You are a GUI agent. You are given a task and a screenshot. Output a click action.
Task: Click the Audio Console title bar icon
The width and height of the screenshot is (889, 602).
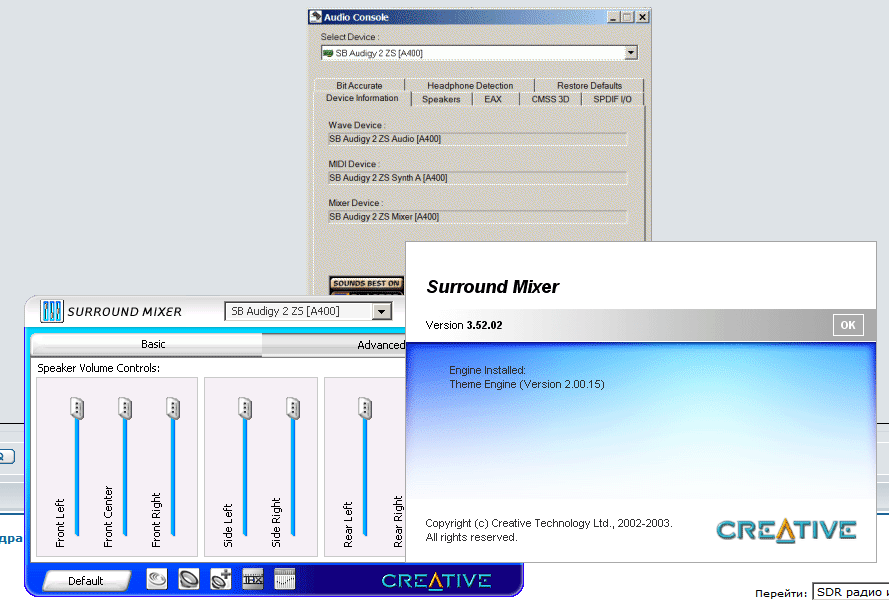tap(316, 17)
